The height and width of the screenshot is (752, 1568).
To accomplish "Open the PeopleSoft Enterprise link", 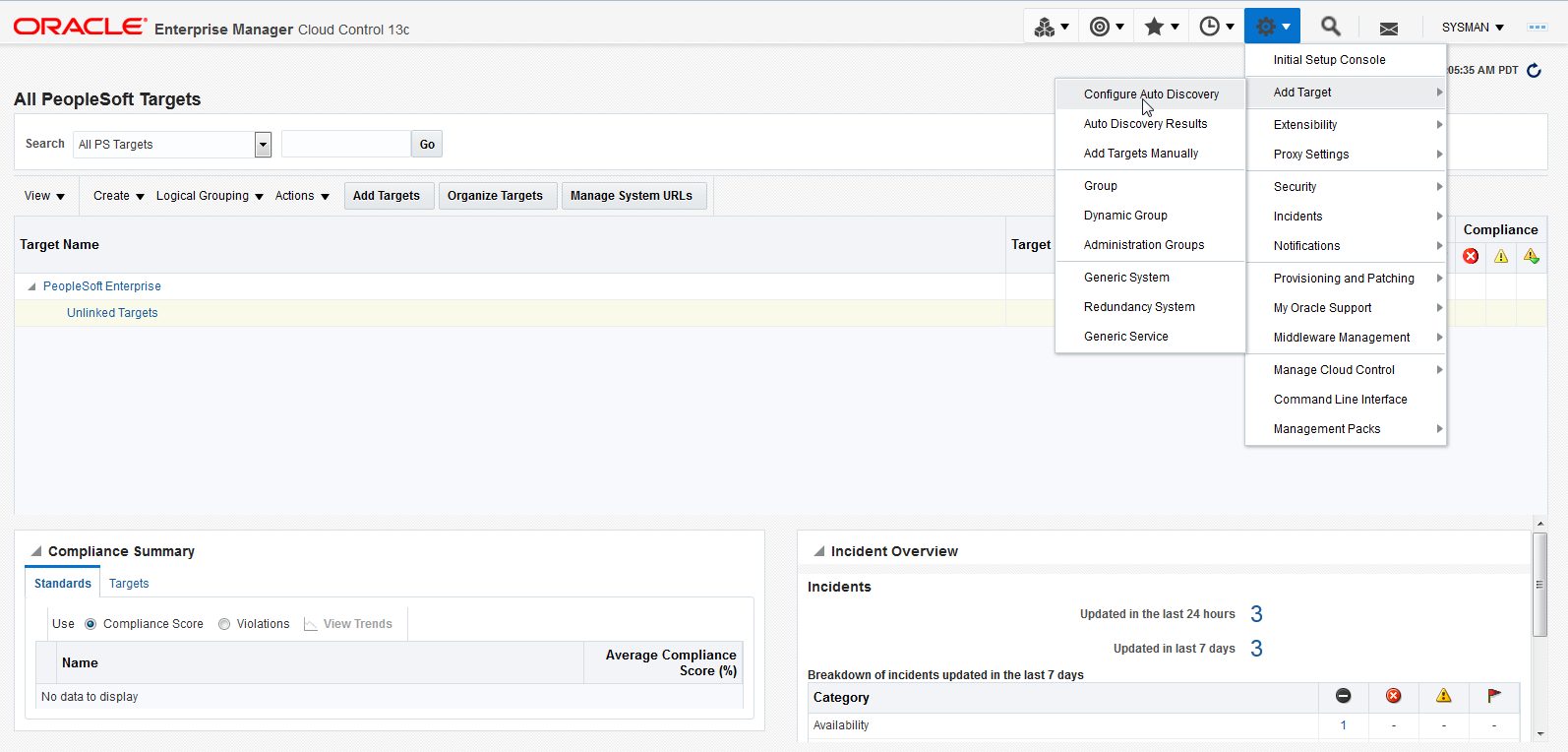I will (102, 286).
